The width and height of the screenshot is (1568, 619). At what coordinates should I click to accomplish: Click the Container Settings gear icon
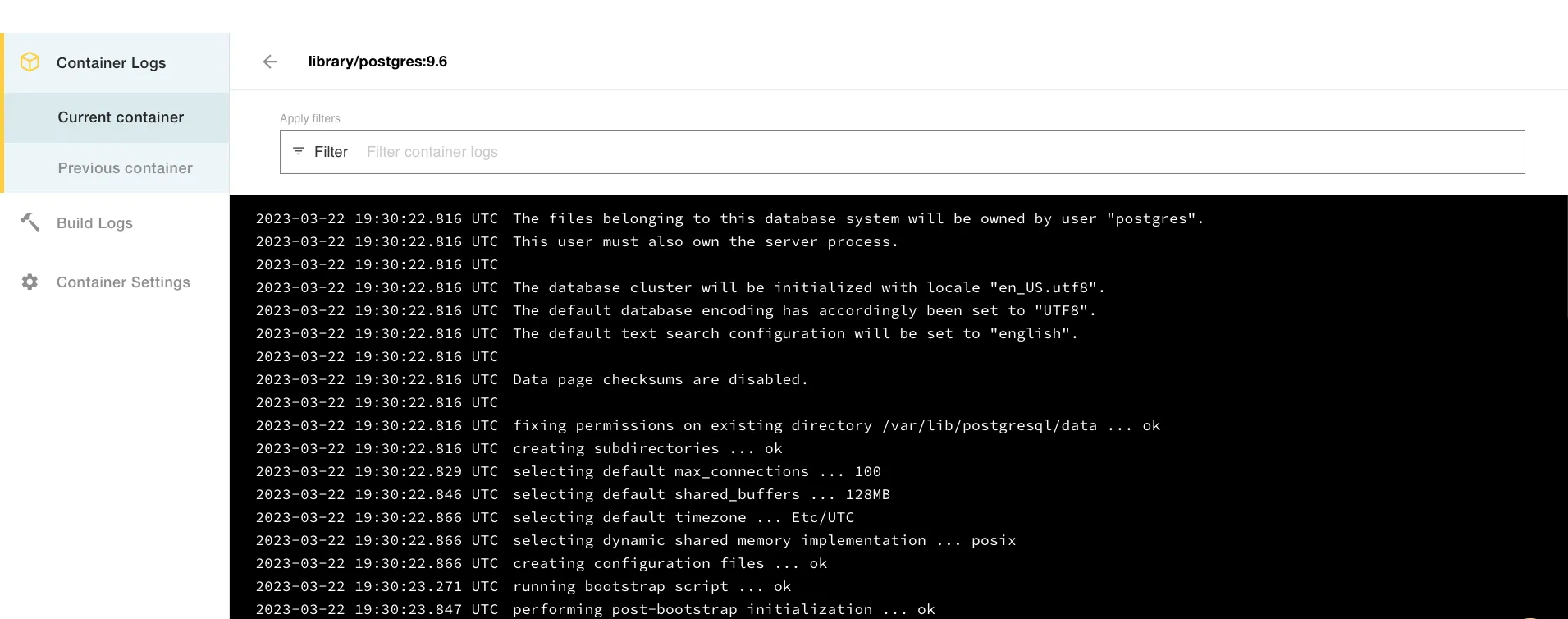30,282
